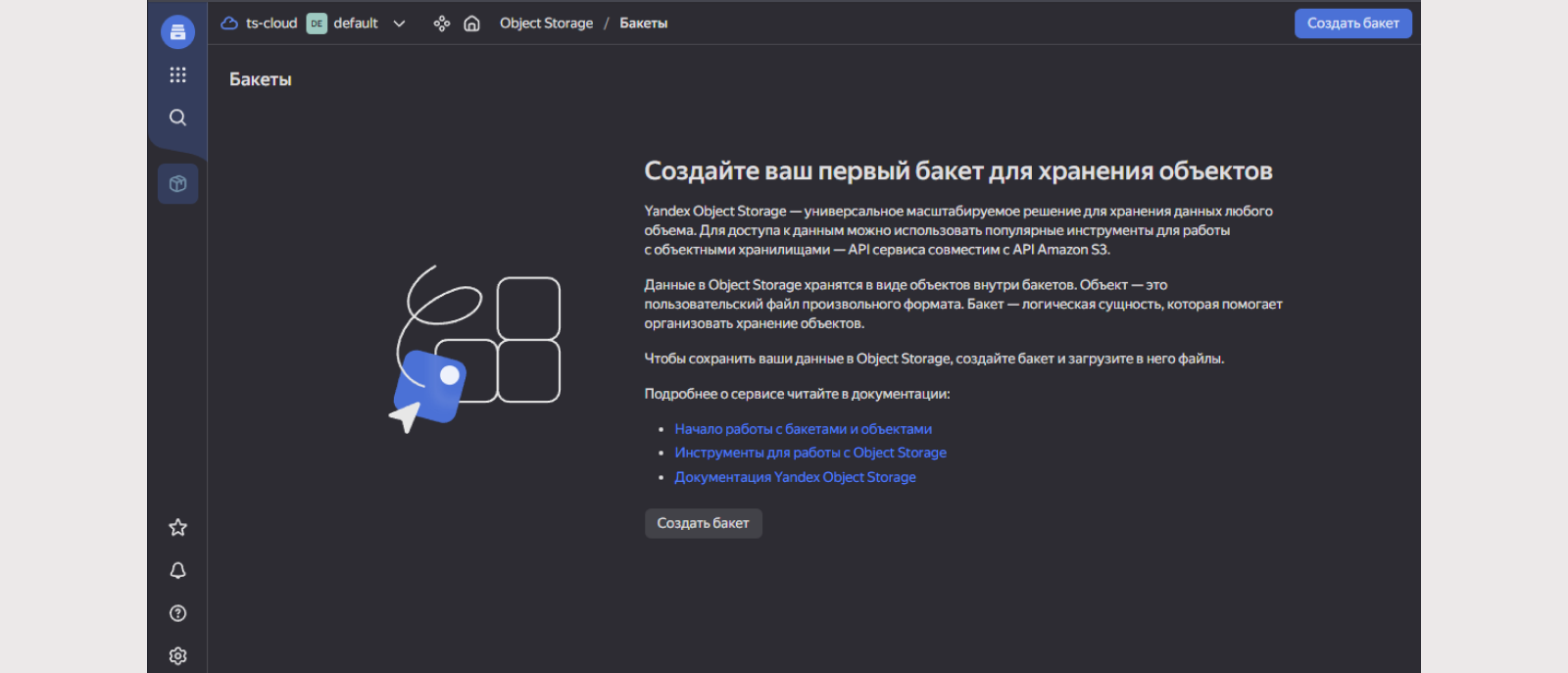This screenshot has height=673, width=1568.
Task: Open settings gear icon in sidebar
Action: coord(177,656)
